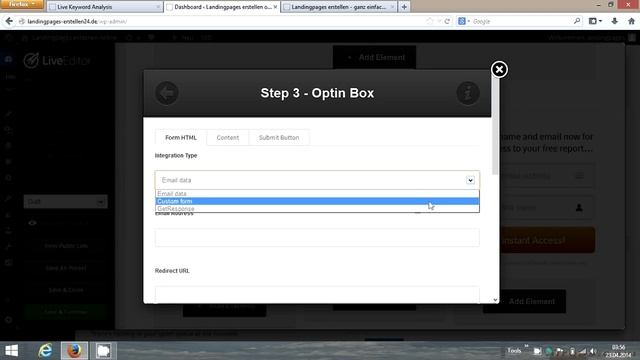This screenshot has width=640, height=360.
Task: Open the Windows Start button
Action: coord(11,351)
